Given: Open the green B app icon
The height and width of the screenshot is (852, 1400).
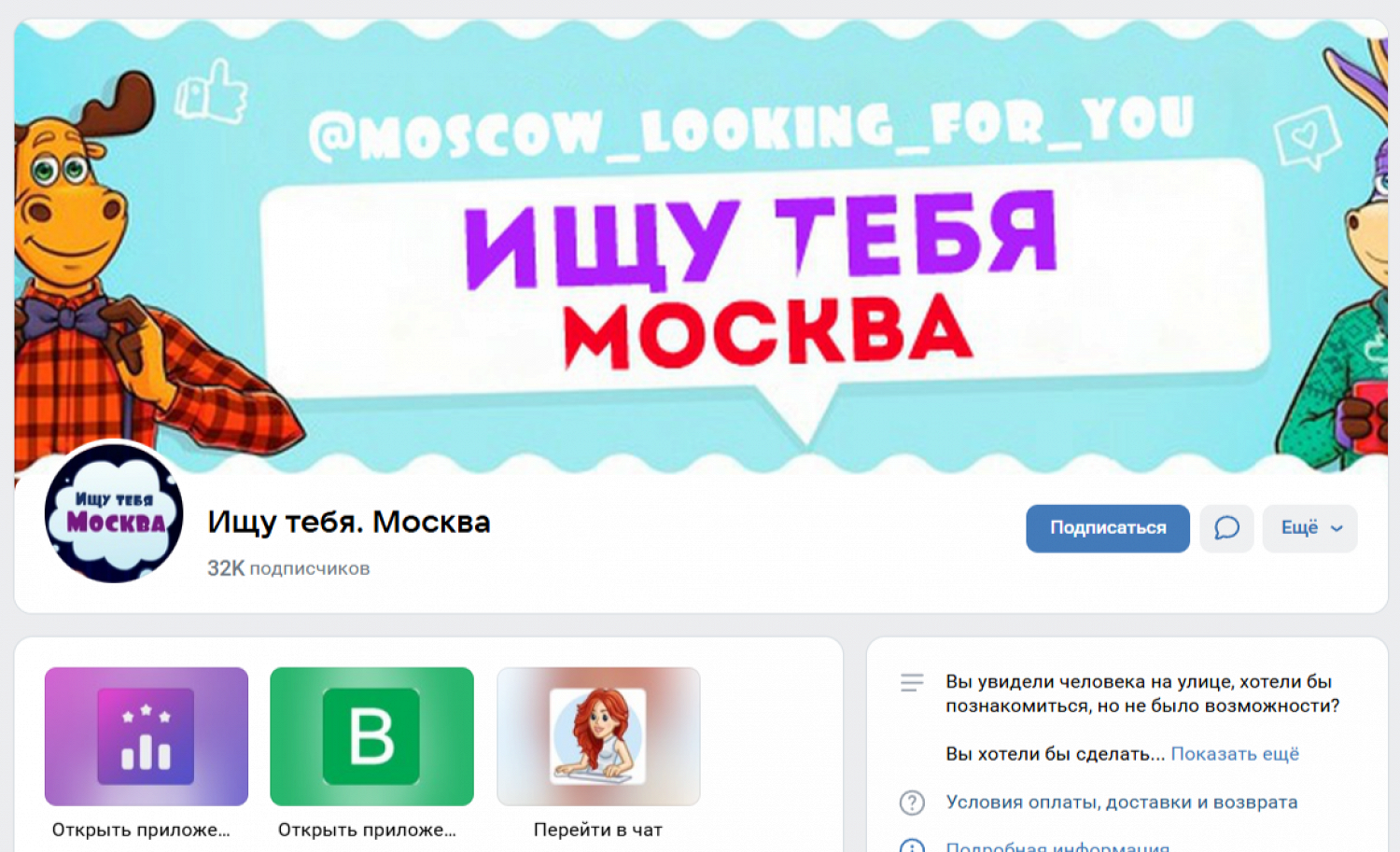Looking at the screenshot, I should point(371,736).
